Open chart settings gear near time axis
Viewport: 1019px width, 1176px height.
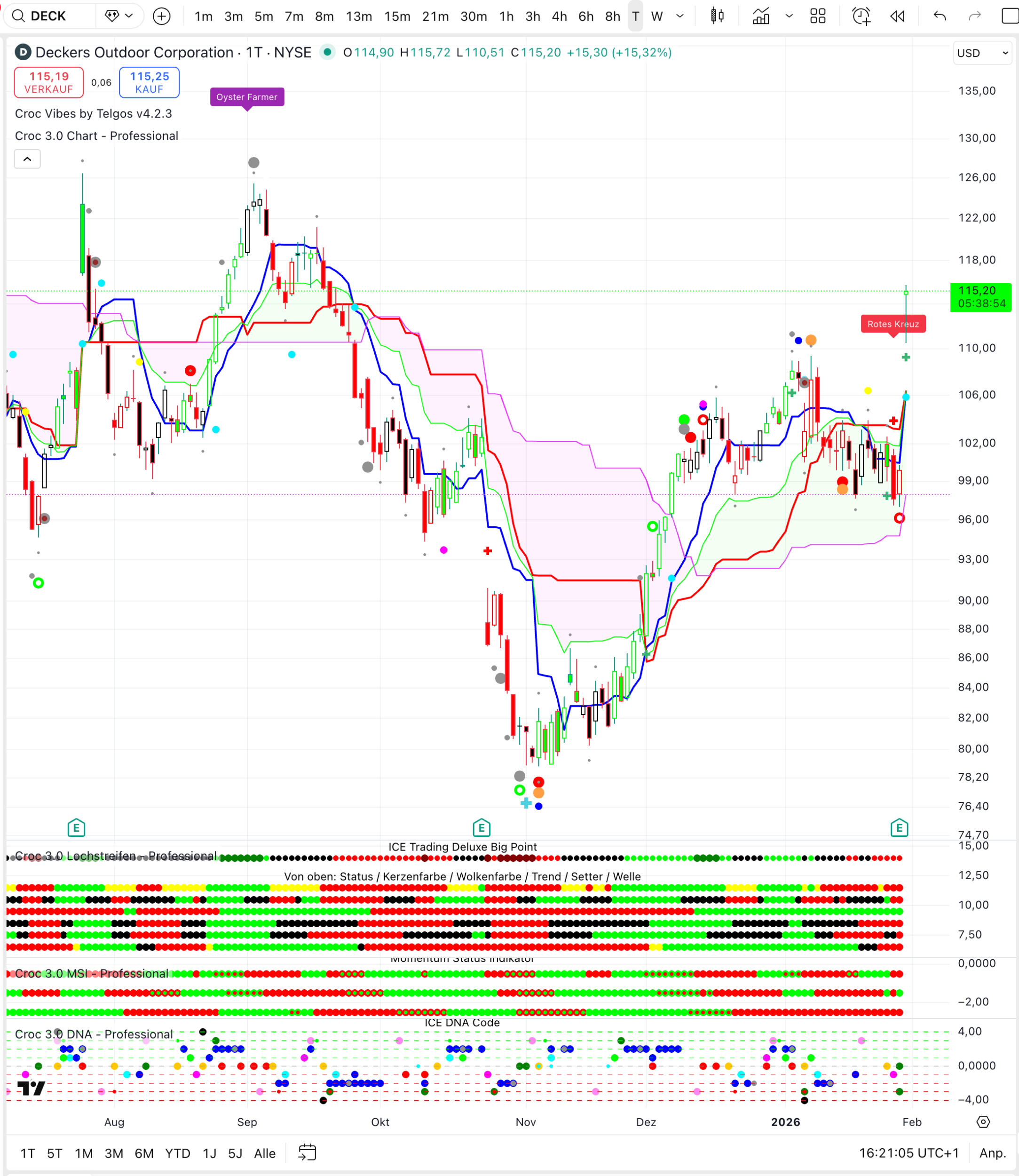point(983,1121)
